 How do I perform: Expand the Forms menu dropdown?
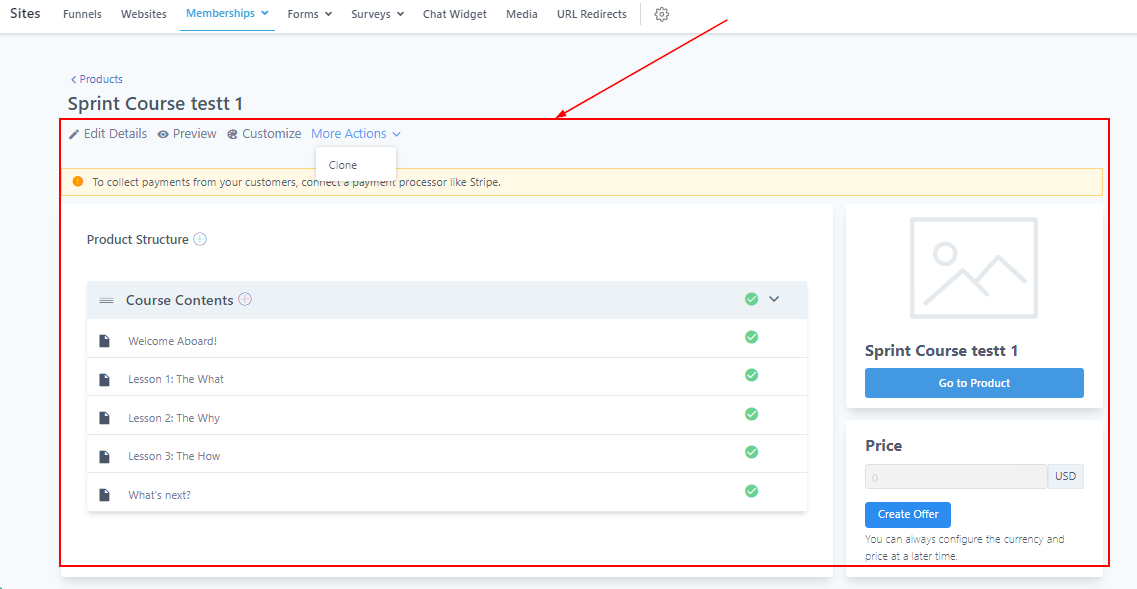click(x=309, y=15)
